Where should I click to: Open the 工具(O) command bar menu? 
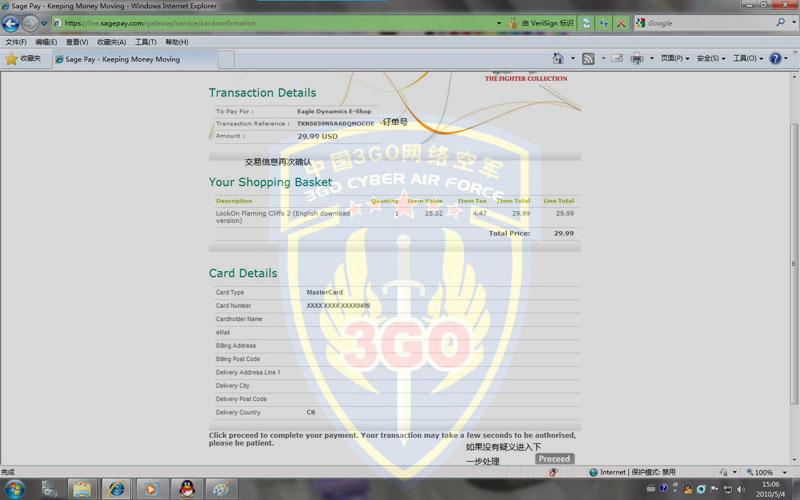click(748, 58)
